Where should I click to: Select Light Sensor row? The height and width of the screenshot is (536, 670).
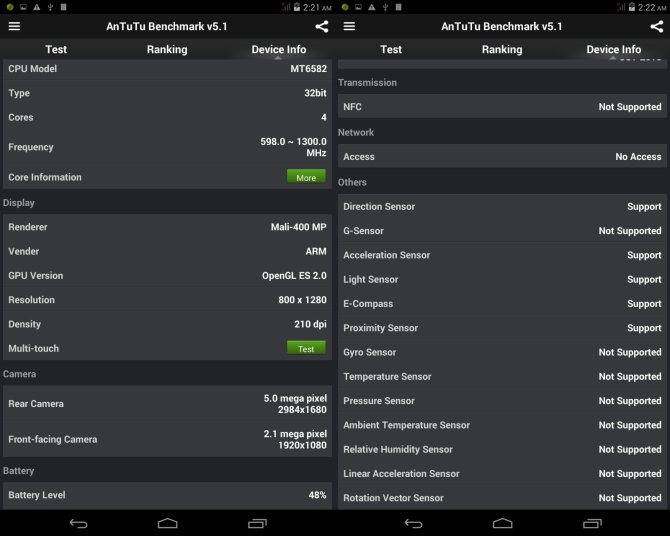pos(502,280)
